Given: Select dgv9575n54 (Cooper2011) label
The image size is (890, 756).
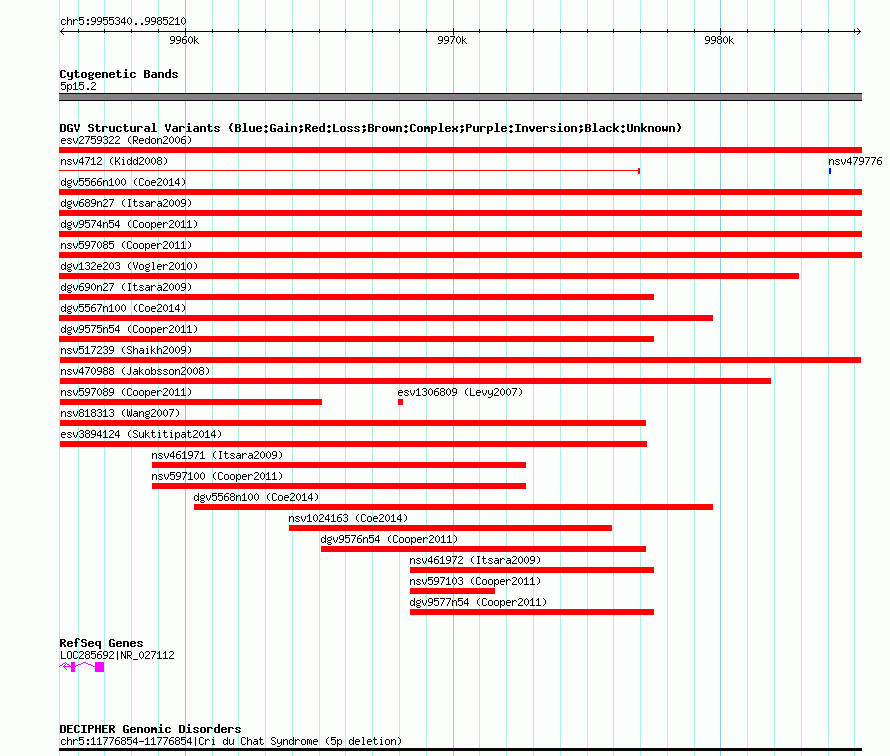Looking at the screenshot, I should [129, 329].
